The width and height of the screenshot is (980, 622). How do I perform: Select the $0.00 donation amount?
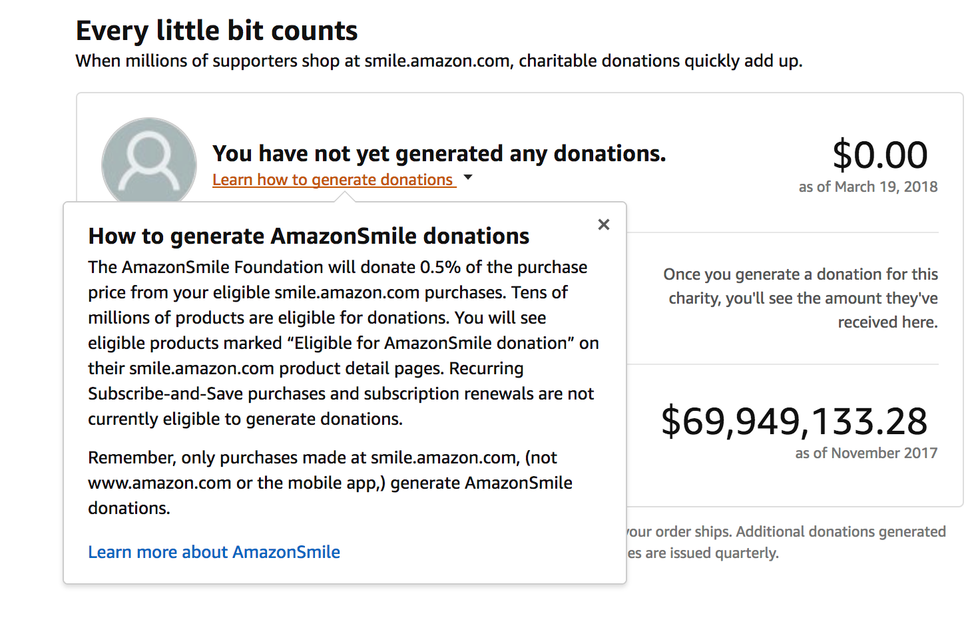(x=880, y=155)
